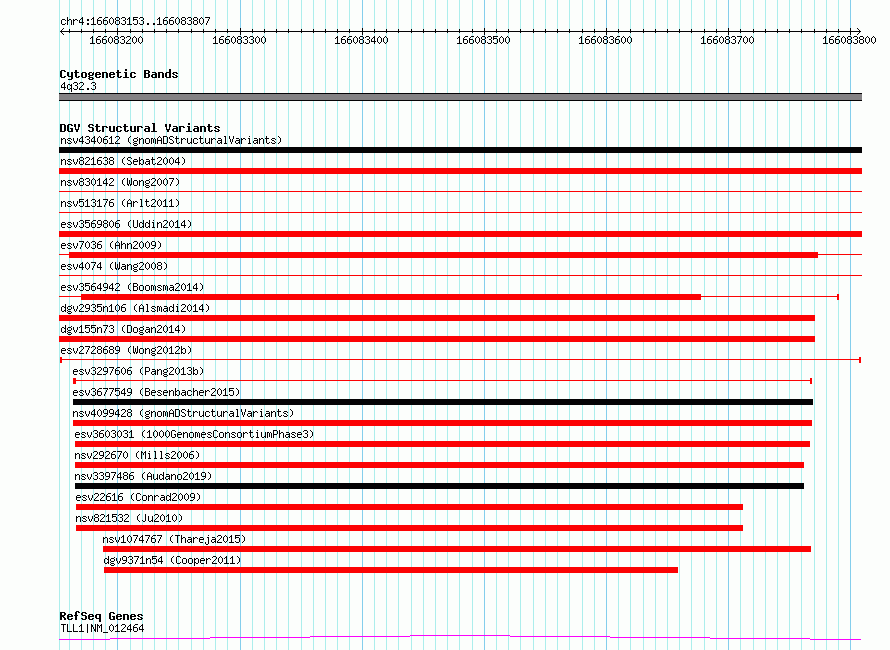Click the red bar under esv3603031

point(442,444)
